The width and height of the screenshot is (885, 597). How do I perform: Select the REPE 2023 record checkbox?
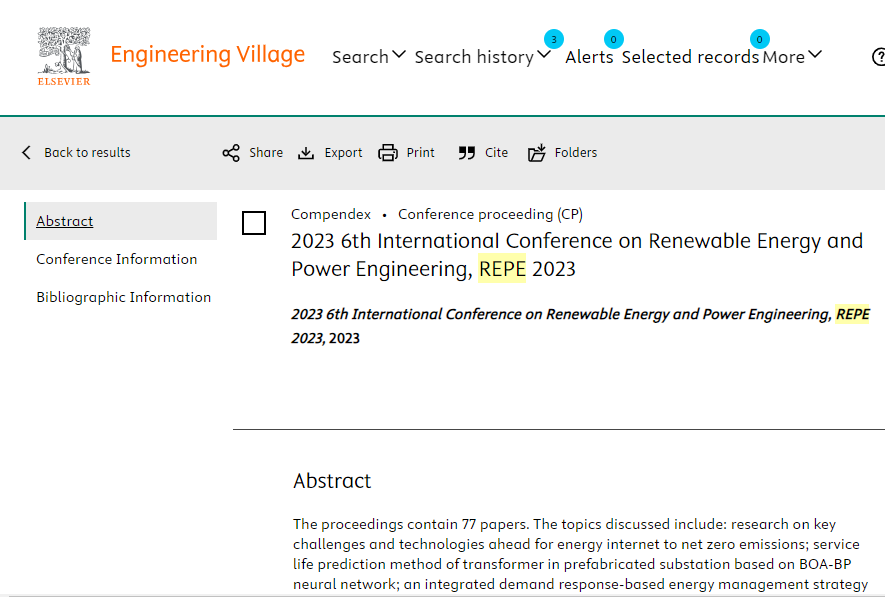click(254, 223)
